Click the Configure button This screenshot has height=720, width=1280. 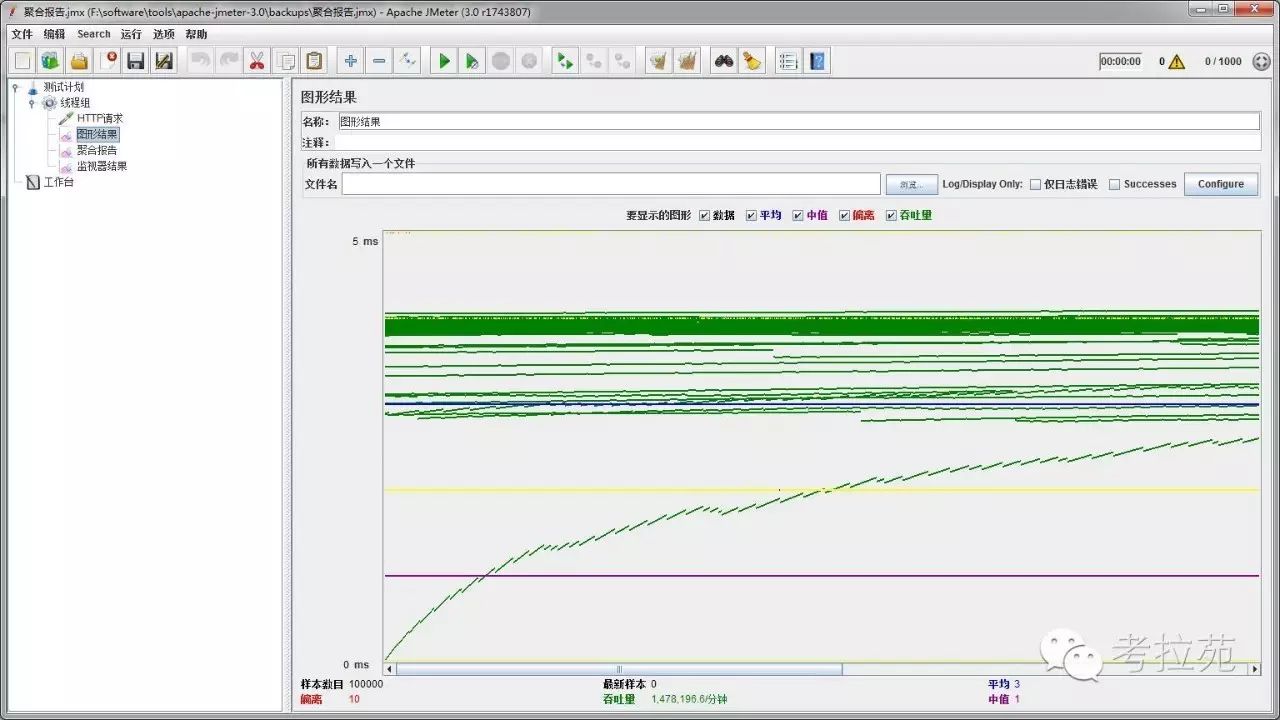pyautogui.click(x=1221, y=184)
